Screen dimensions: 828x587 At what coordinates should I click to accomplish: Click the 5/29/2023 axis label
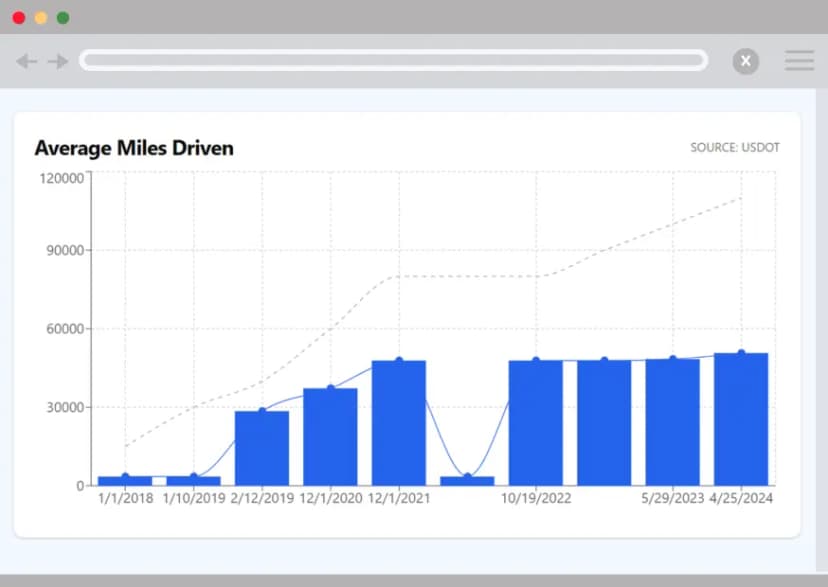[673, 498]
